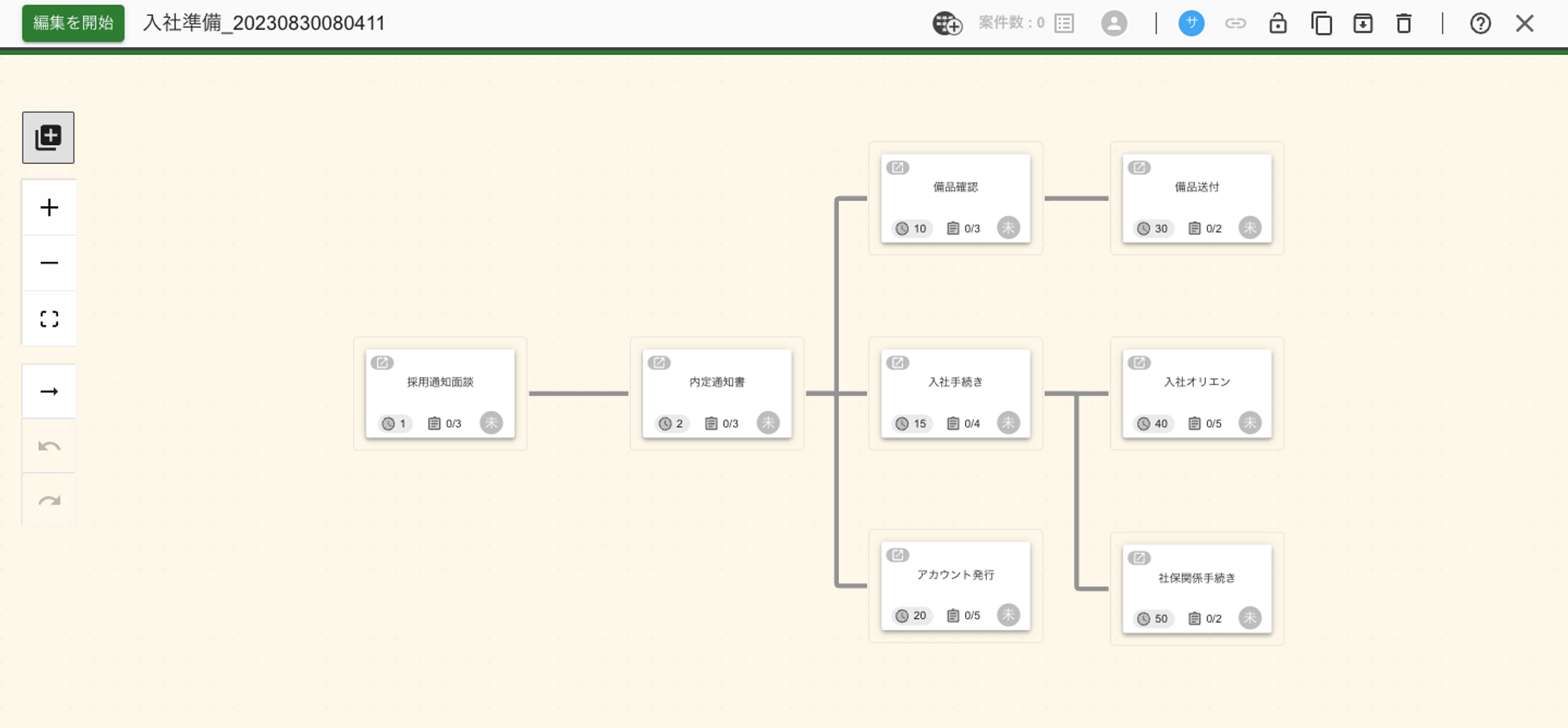Click the fit-to-screen icon
The image size is (1568, 728).
point(49,318)
